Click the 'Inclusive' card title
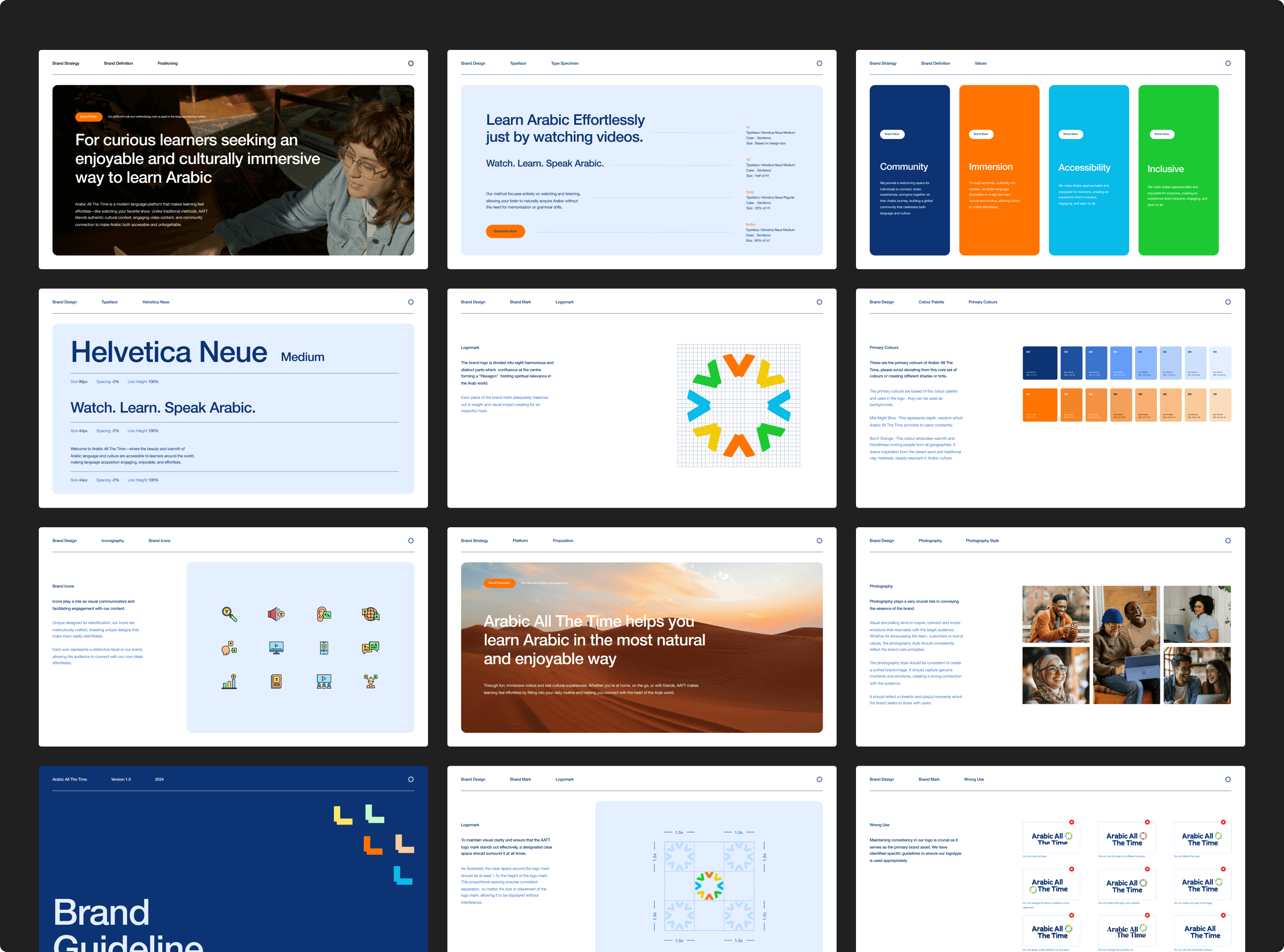Image resolution: width=1284 pixels, height=952 pixels. tap(1165, 169)
